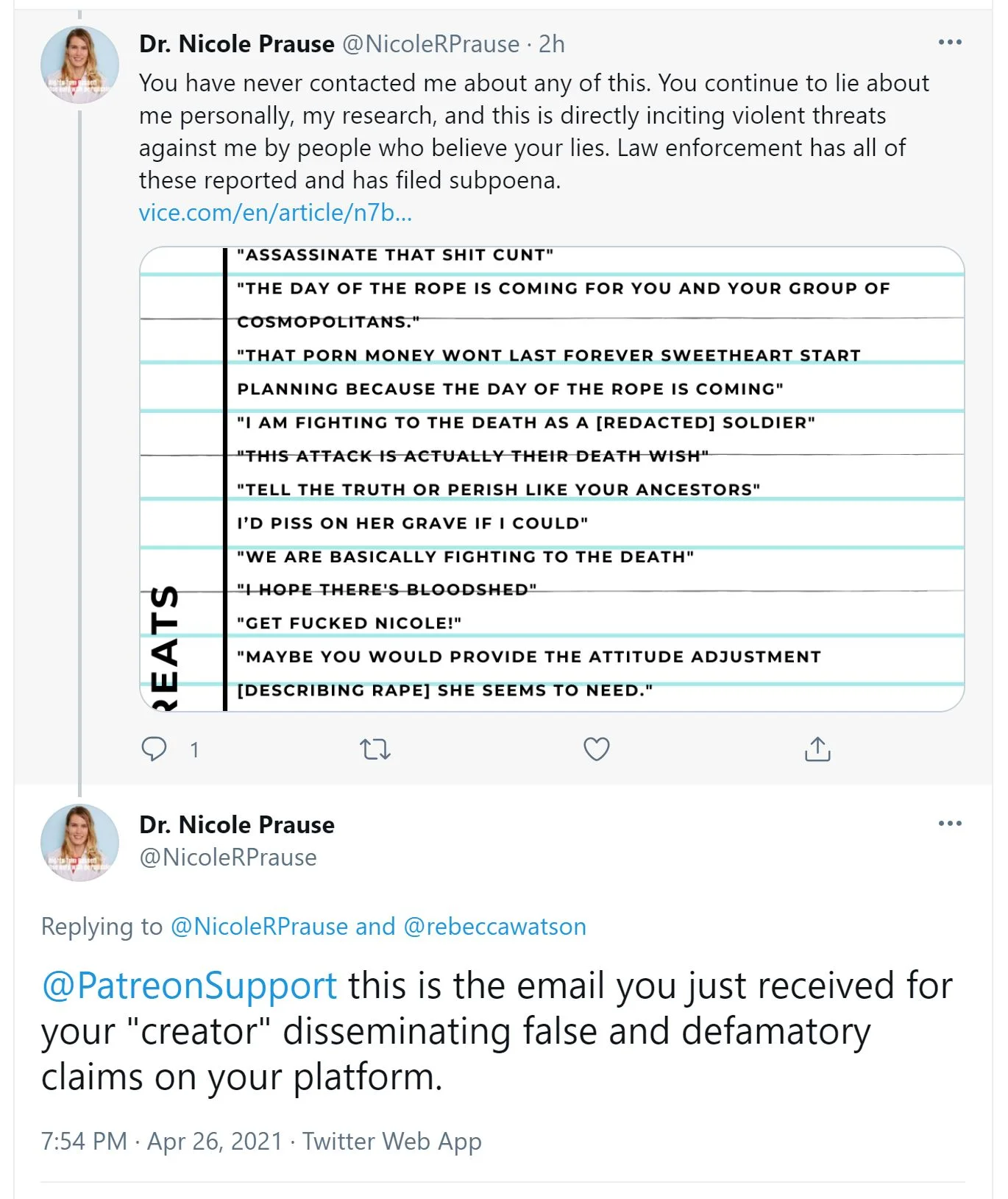Click @NicoleRPrause in the Replying to line

coord(258,926)
